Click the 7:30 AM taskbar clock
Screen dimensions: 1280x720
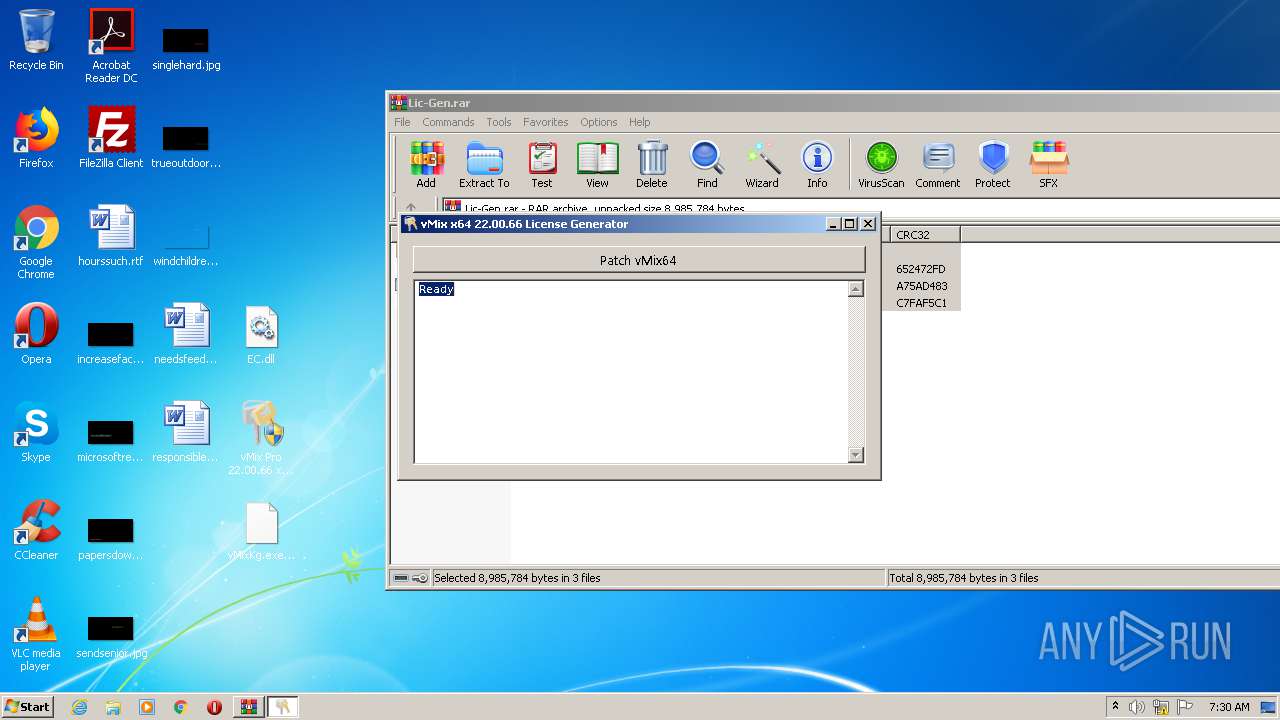[1228, 707]
